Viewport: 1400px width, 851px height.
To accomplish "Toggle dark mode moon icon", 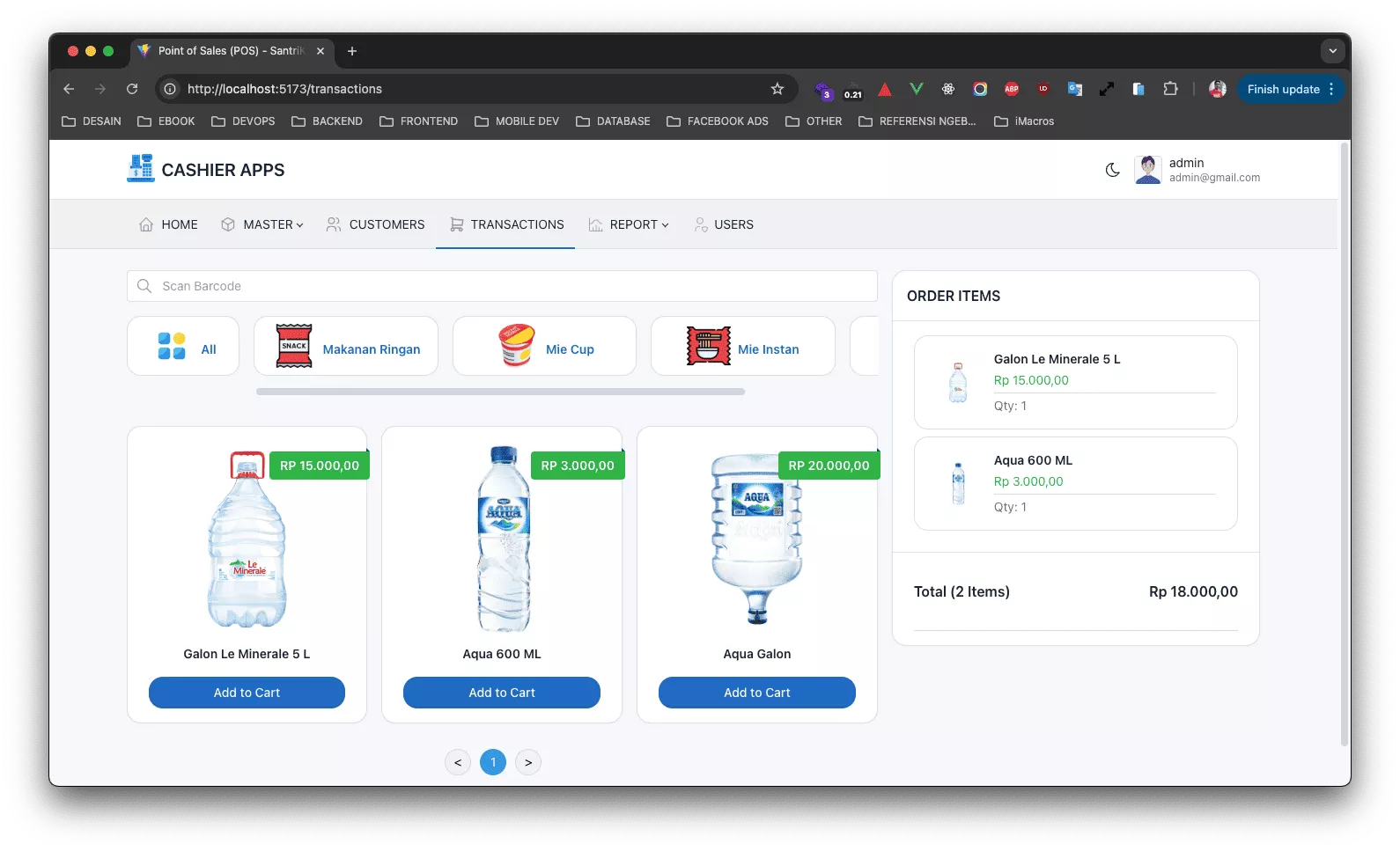I will 1113,170.
